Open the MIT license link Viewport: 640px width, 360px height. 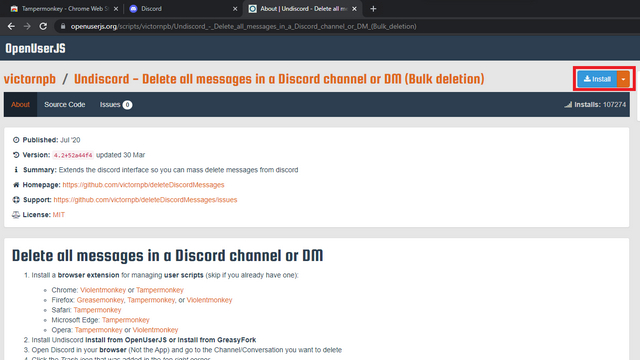click(59, 215)
